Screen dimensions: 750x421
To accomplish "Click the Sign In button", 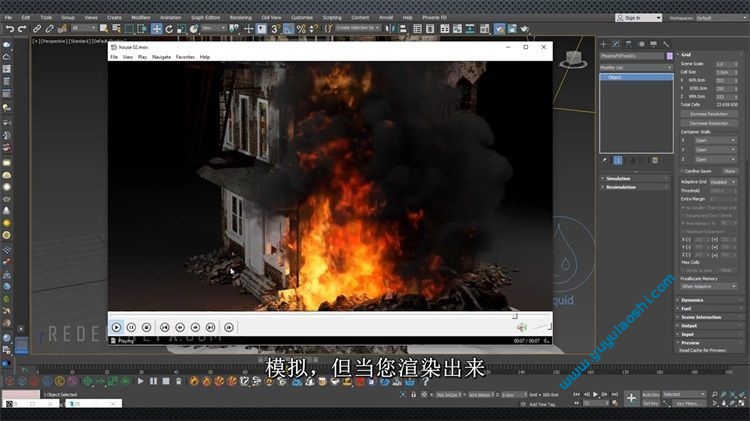I will pyautogui.click(x=638, y=18).
